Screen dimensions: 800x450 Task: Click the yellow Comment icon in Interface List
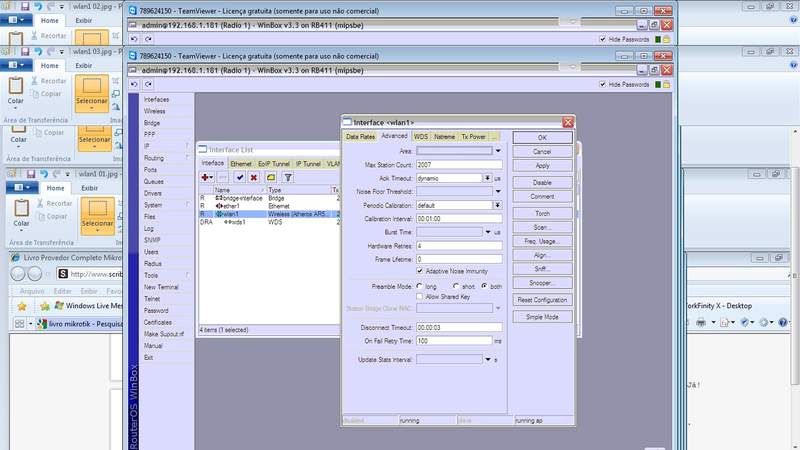(x=271, y=178)
